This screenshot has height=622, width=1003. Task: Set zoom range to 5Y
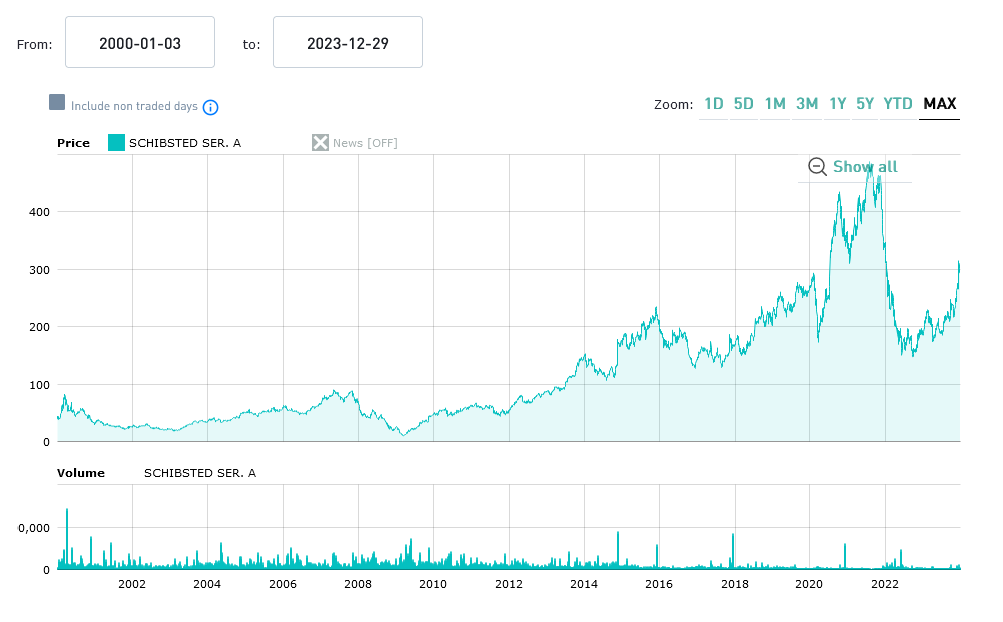(x=865, y=104)
